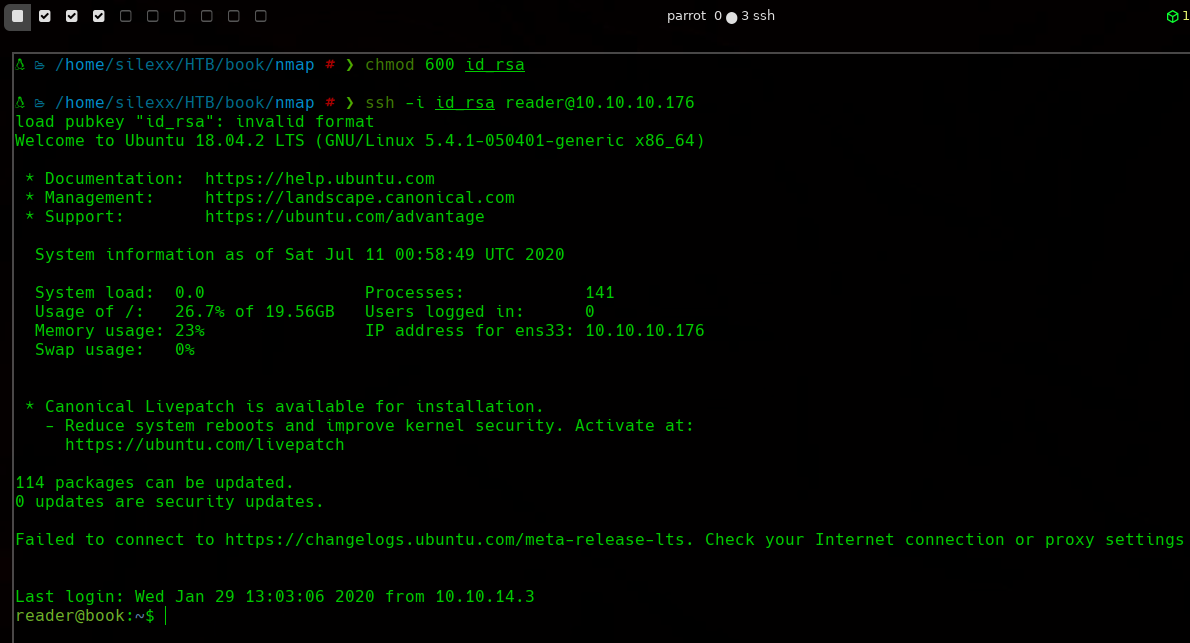Image resolution: width=1190 pixels, height=643 pixels.
Task: Open the help.ubuntu.com documentation link
Action: click(x=319, y=179)
